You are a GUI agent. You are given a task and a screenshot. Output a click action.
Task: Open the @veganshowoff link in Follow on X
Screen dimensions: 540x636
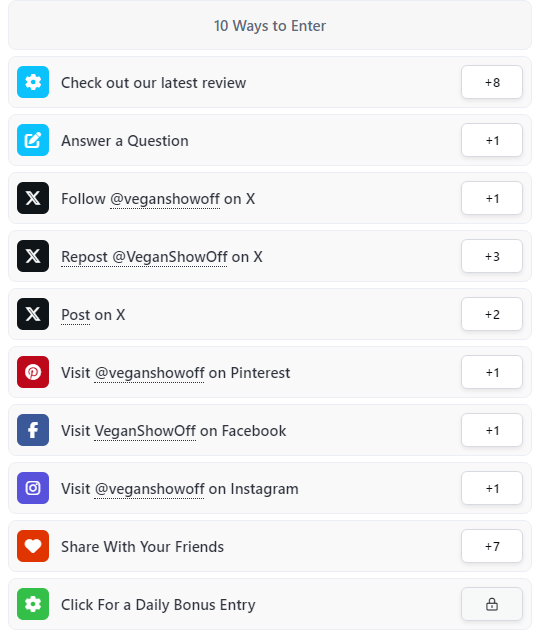165,199
